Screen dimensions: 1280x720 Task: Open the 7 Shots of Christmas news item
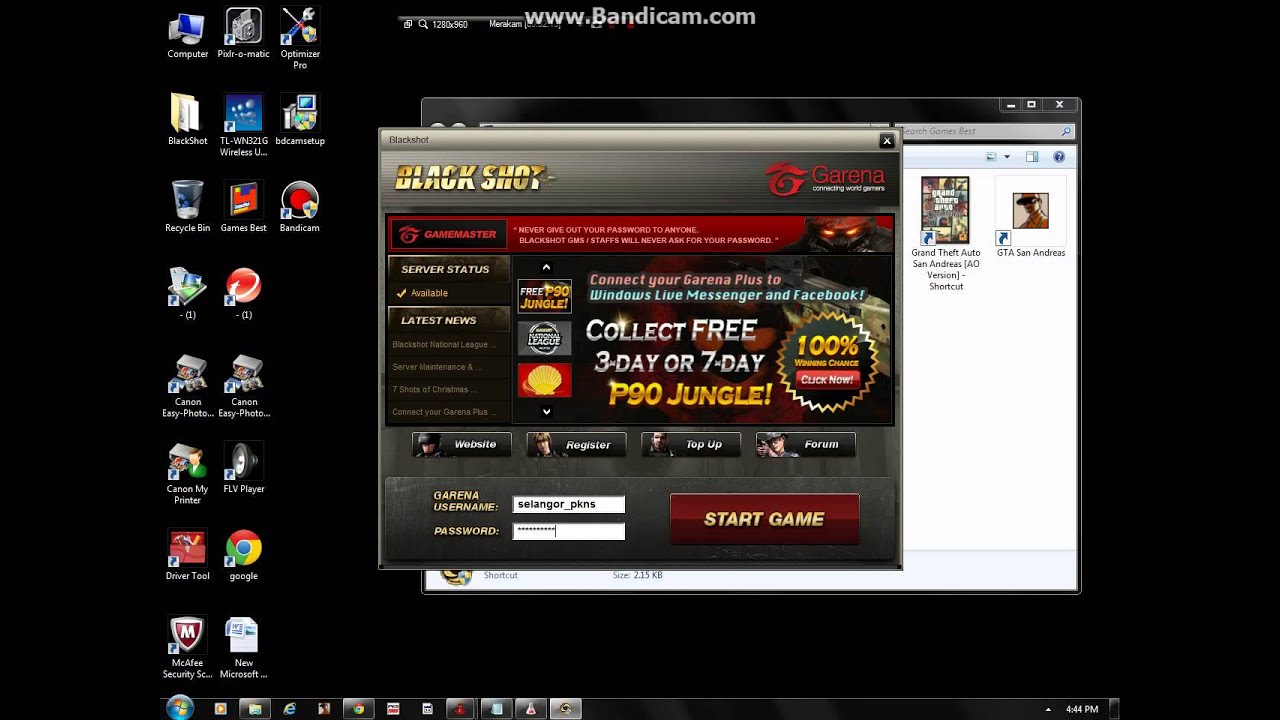[434, 390]
